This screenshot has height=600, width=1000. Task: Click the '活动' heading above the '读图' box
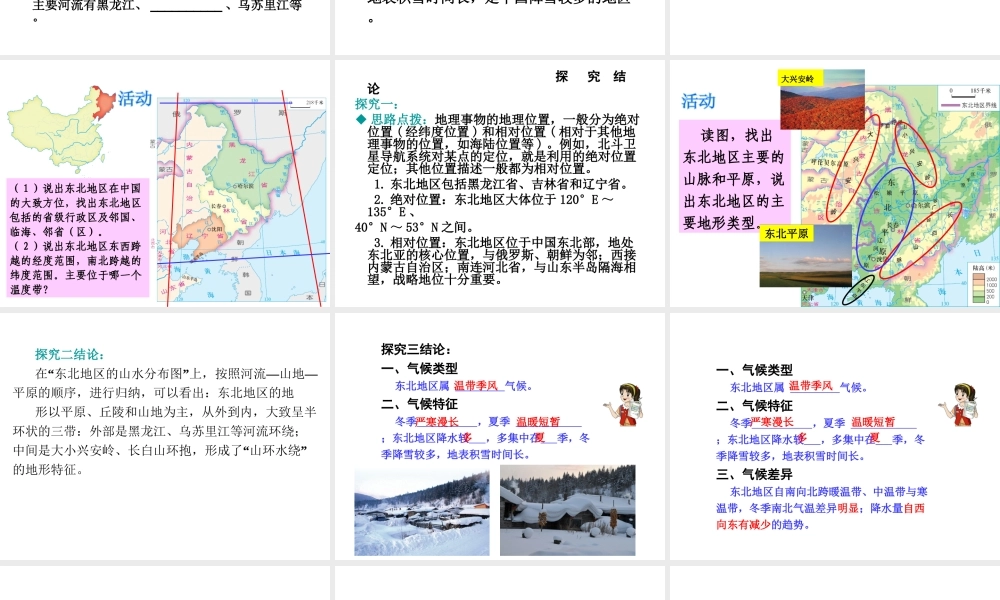click(x=698, y=101)
